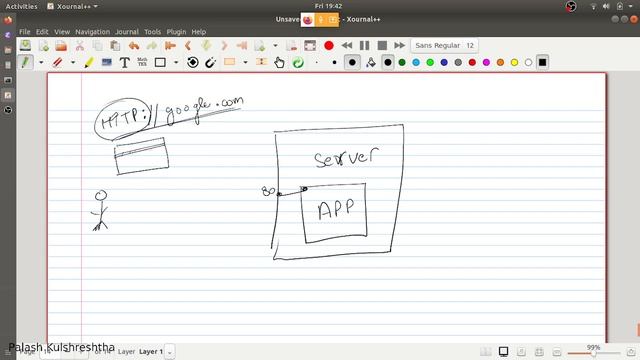The image size is (640, 360).
Task: Select the rectangular region selection tool
Action: click(x=229, y=62)
